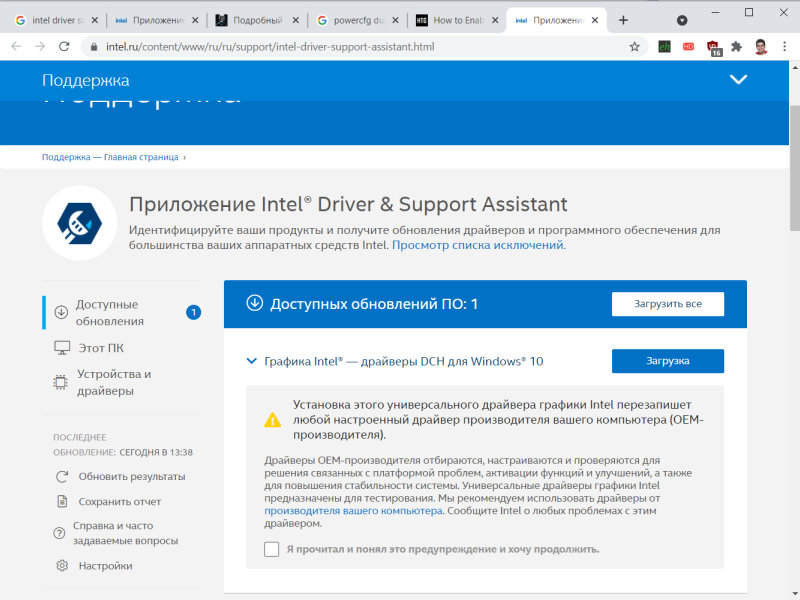Click the Intel DSA wrench logo
This screenshot has height=600, width=800.
(80, 223)
